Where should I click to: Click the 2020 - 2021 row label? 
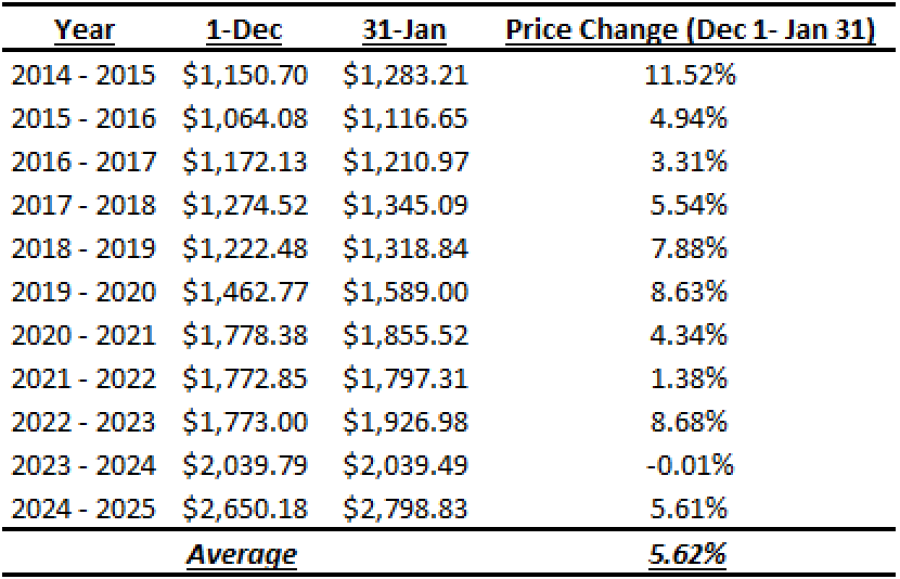tap(84, 335)
